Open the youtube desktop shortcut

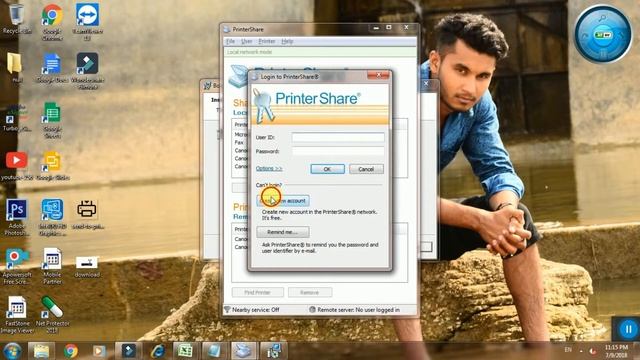pyautogui.click(x=16, y=166)
